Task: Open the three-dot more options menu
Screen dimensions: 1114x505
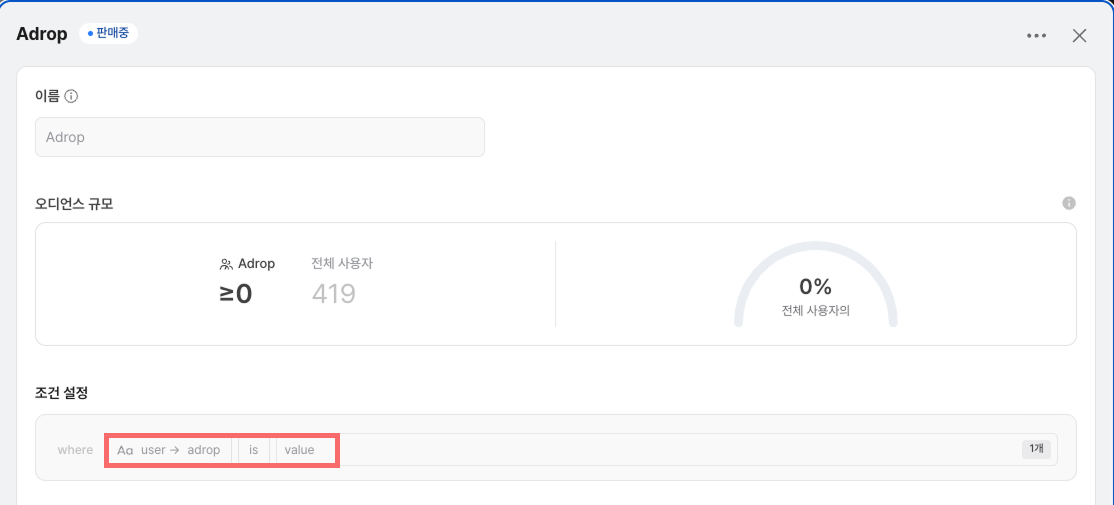Action: click(1036, 36)
